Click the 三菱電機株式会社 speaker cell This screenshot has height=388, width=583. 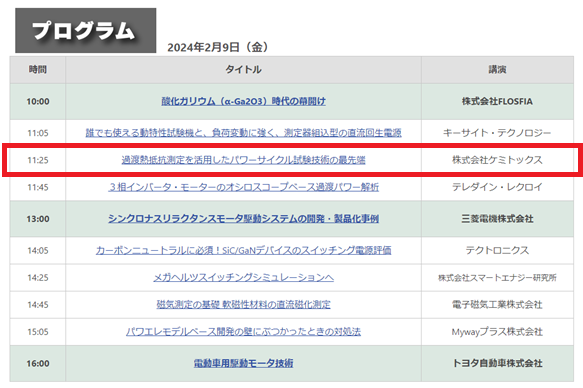pos(497,219)
